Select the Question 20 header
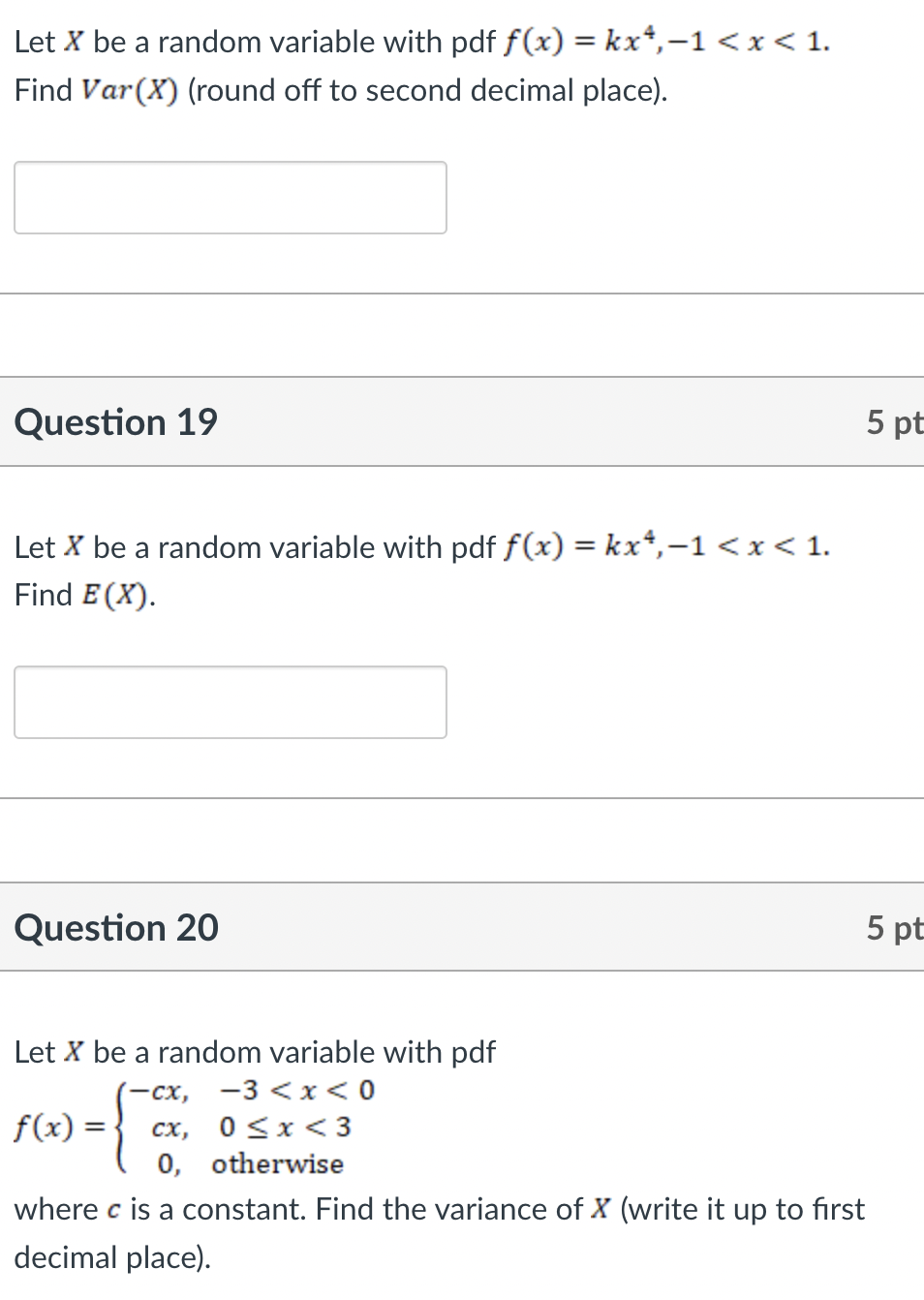 116,927
